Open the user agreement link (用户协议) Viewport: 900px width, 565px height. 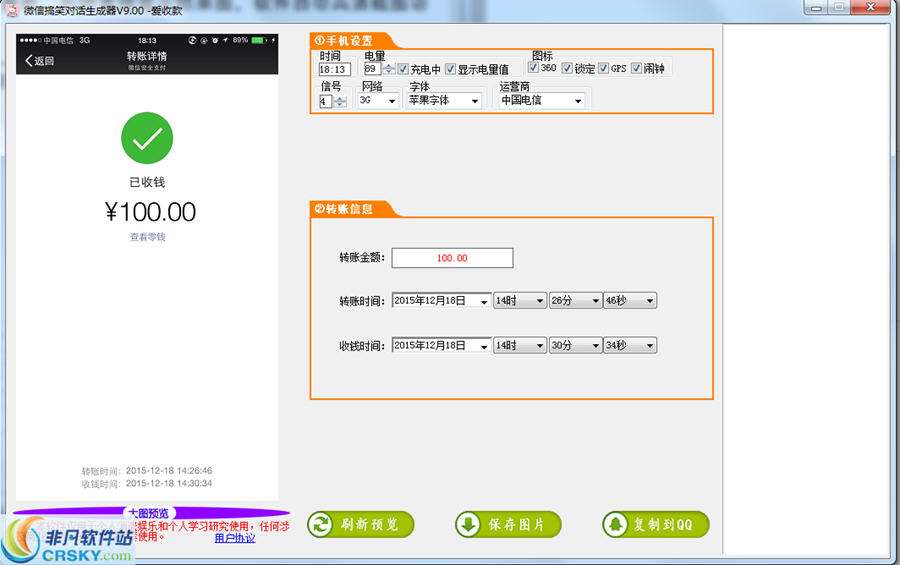point(235,538)
